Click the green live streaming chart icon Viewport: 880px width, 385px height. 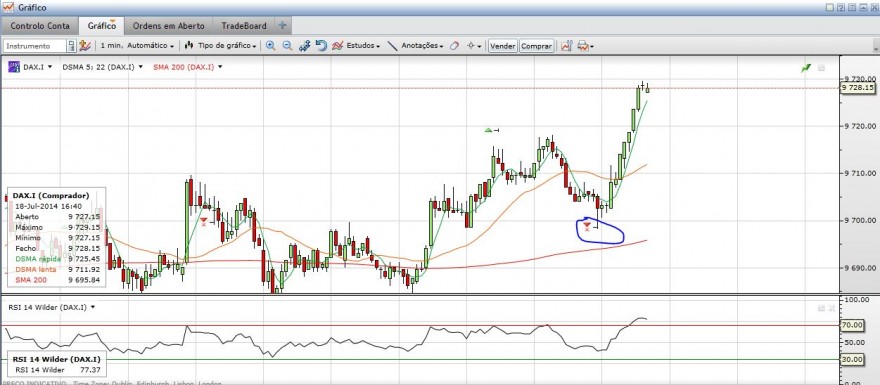[x=806, y=68]
